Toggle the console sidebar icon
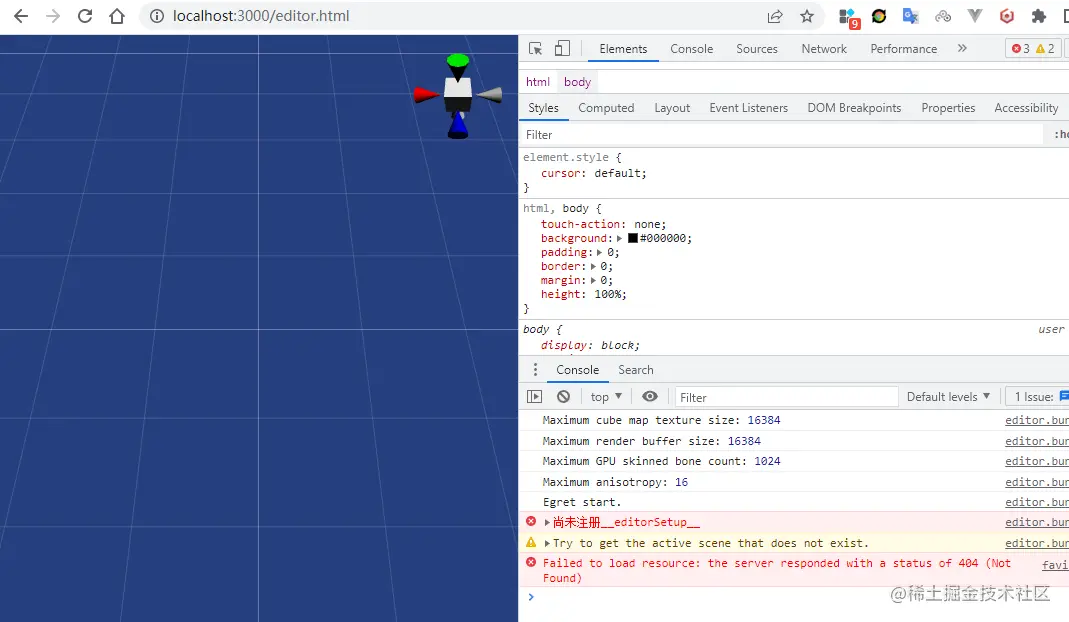The image size is (1069, 622). pos(534,396)
